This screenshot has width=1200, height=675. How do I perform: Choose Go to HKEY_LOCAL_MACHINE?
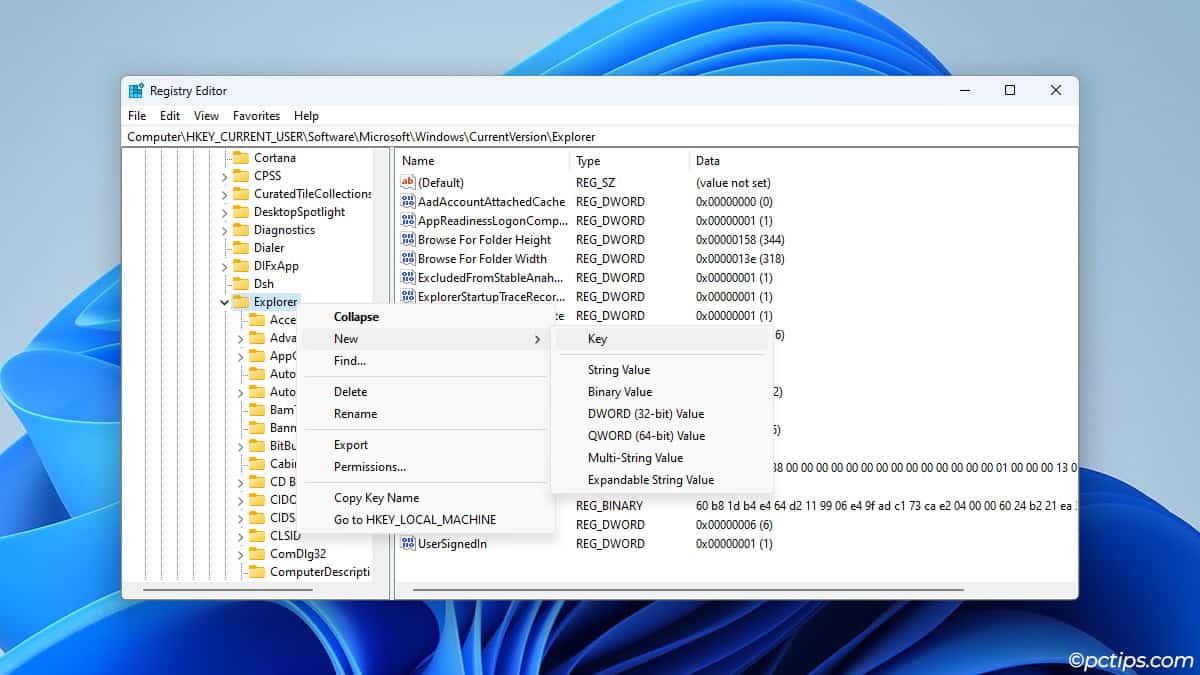click(x=425, y=520)
